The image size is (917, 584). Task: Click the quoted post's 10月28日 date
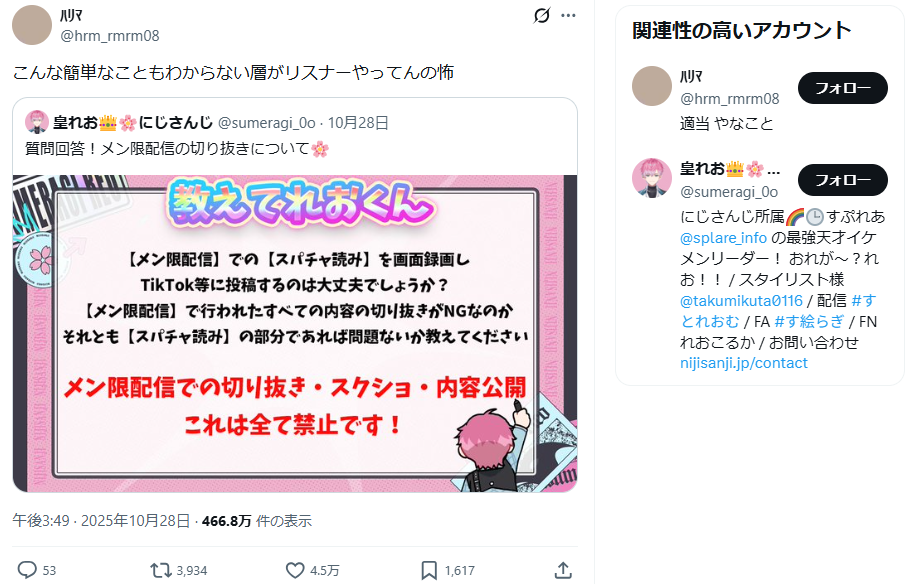pyautogui.click(x=358, y=123)
